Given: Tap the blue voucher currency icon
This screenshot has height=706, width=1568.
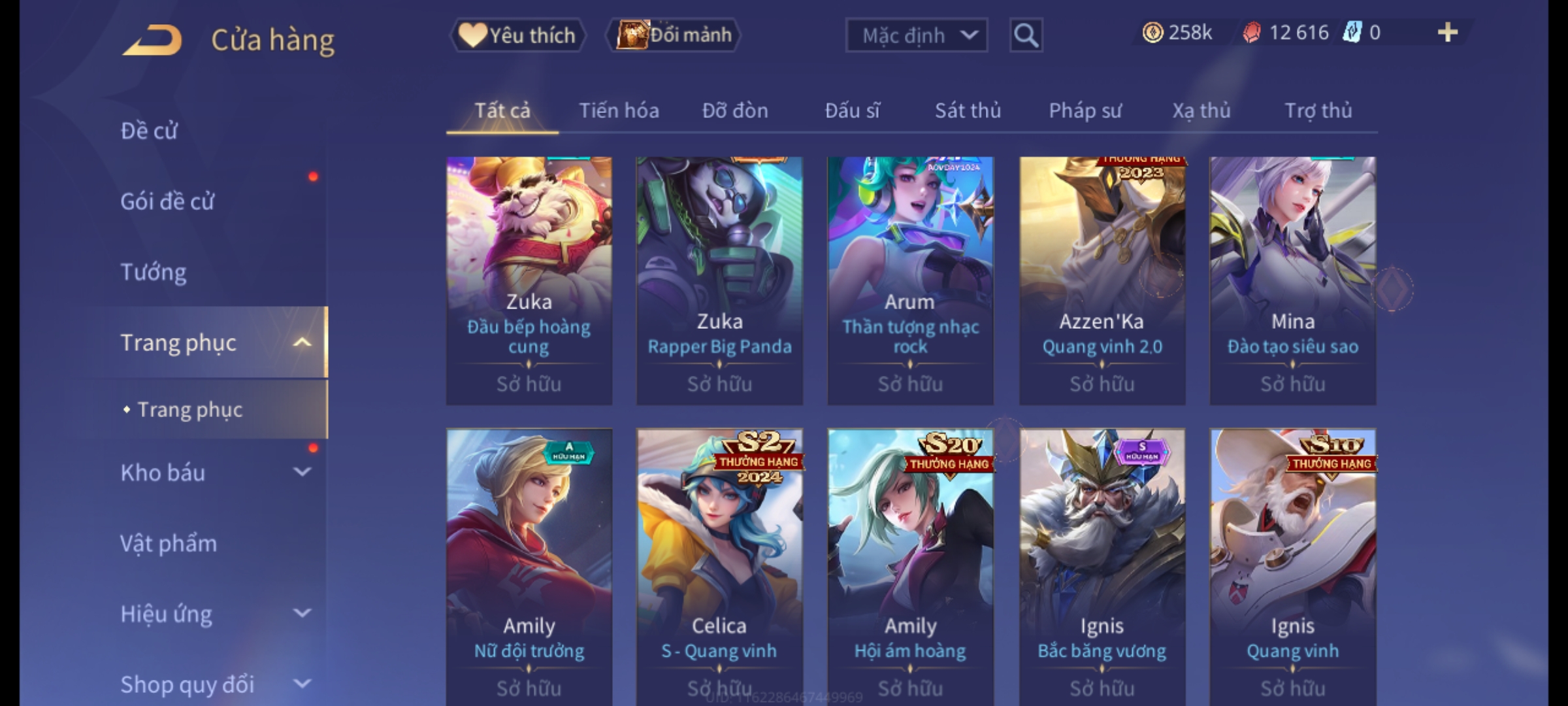Looking at the screenshot, I should pos(1352,33).
